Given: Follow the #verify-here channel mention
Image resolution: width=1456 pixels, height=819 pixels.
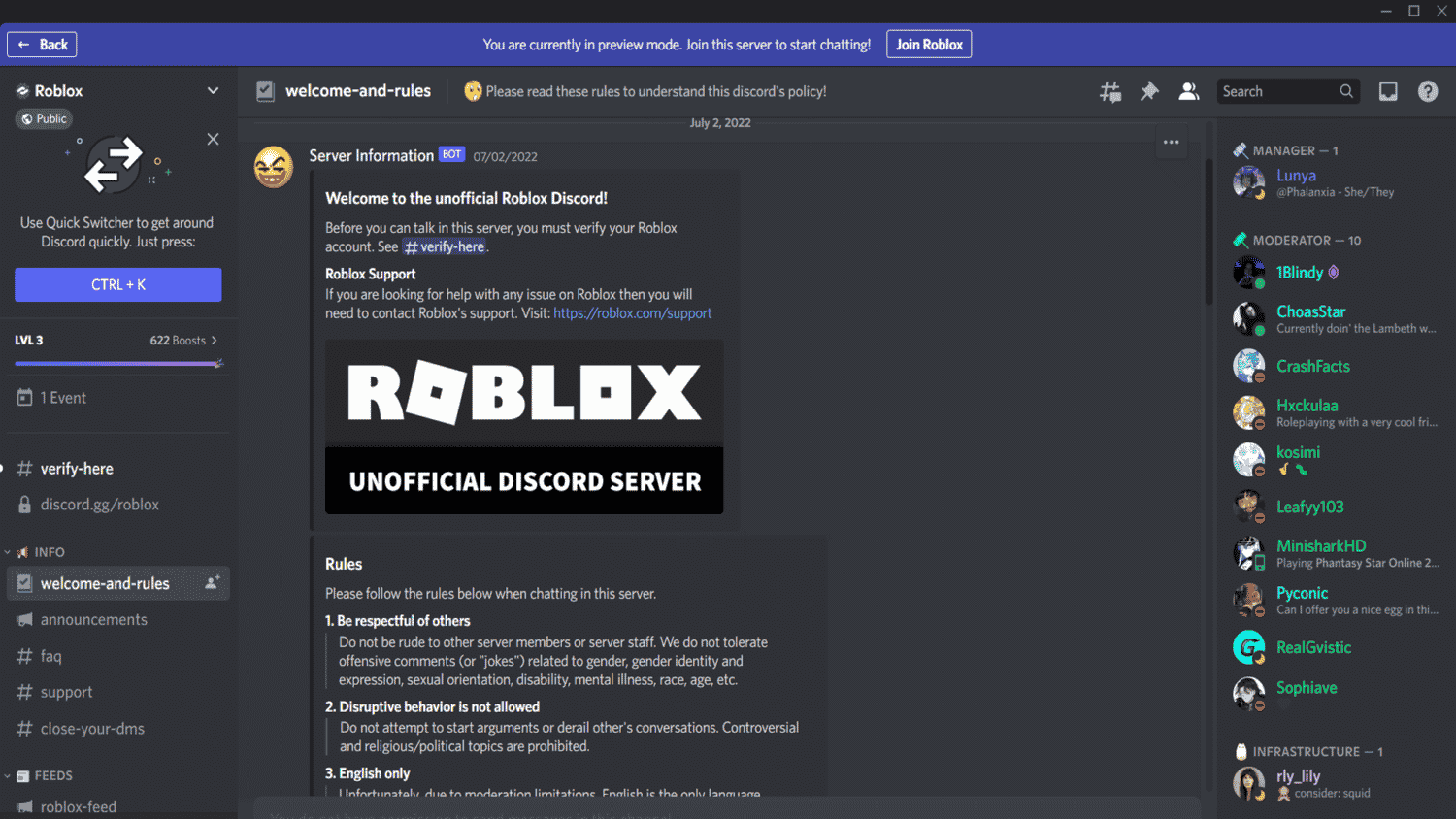Looking at the screenshot, I should (445, 246).
